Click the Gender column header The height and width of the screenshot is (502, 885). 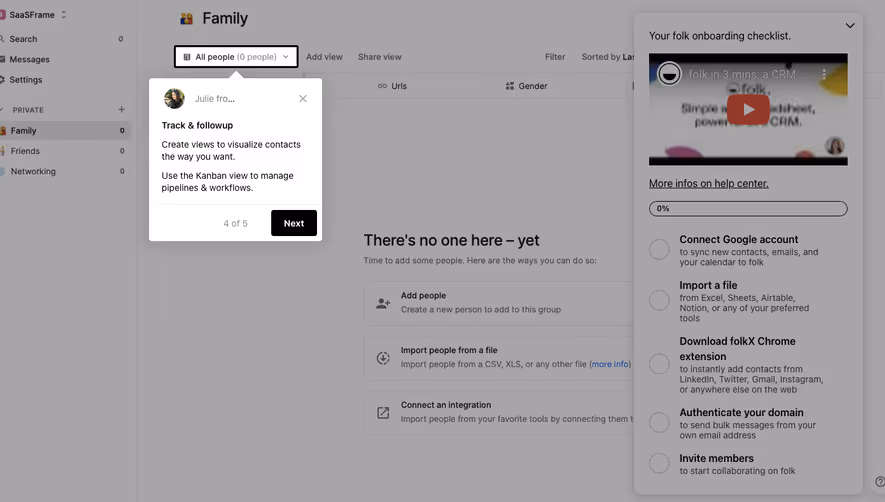[x=526, y=86]
